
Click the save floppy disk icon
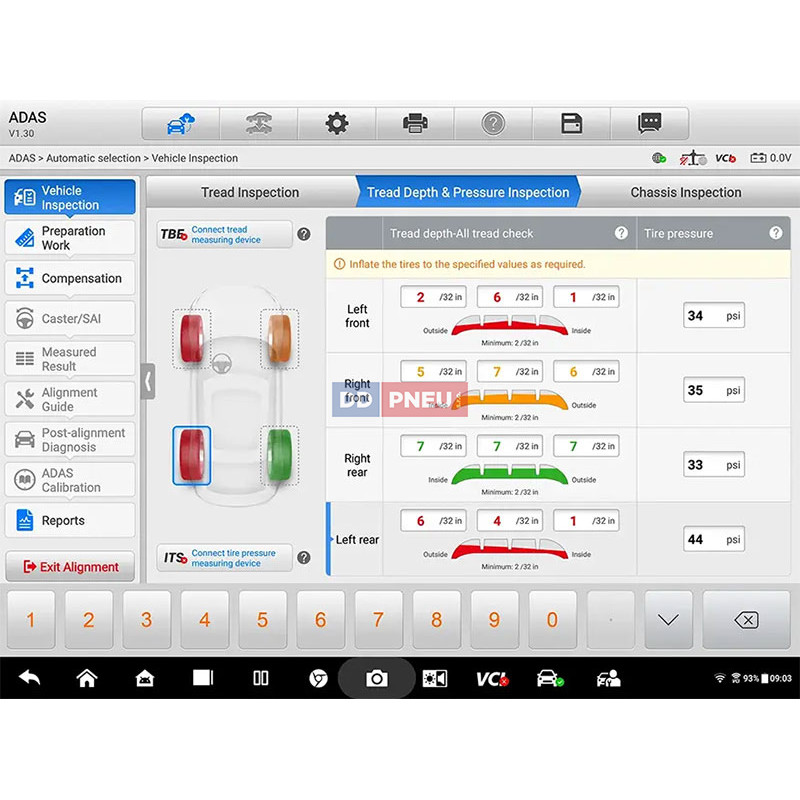(x=571, y=124)
